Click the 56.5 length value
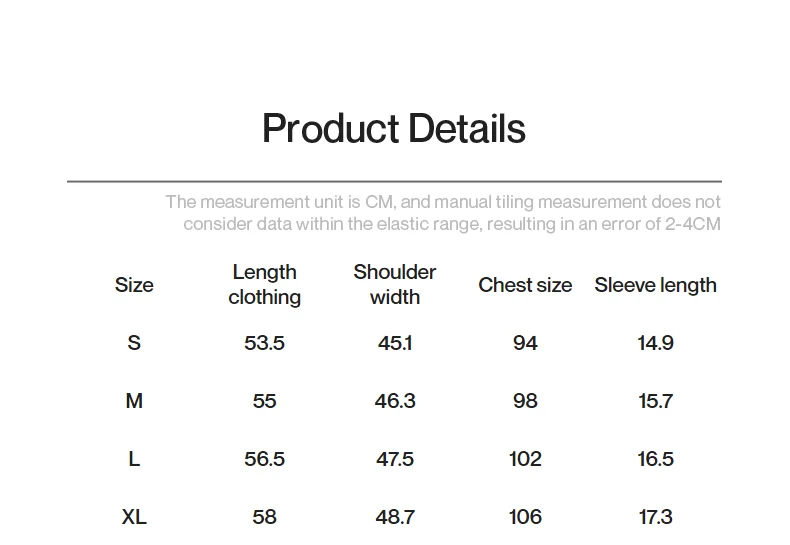Screen dimensions: 790x545 tap(264, 459)
